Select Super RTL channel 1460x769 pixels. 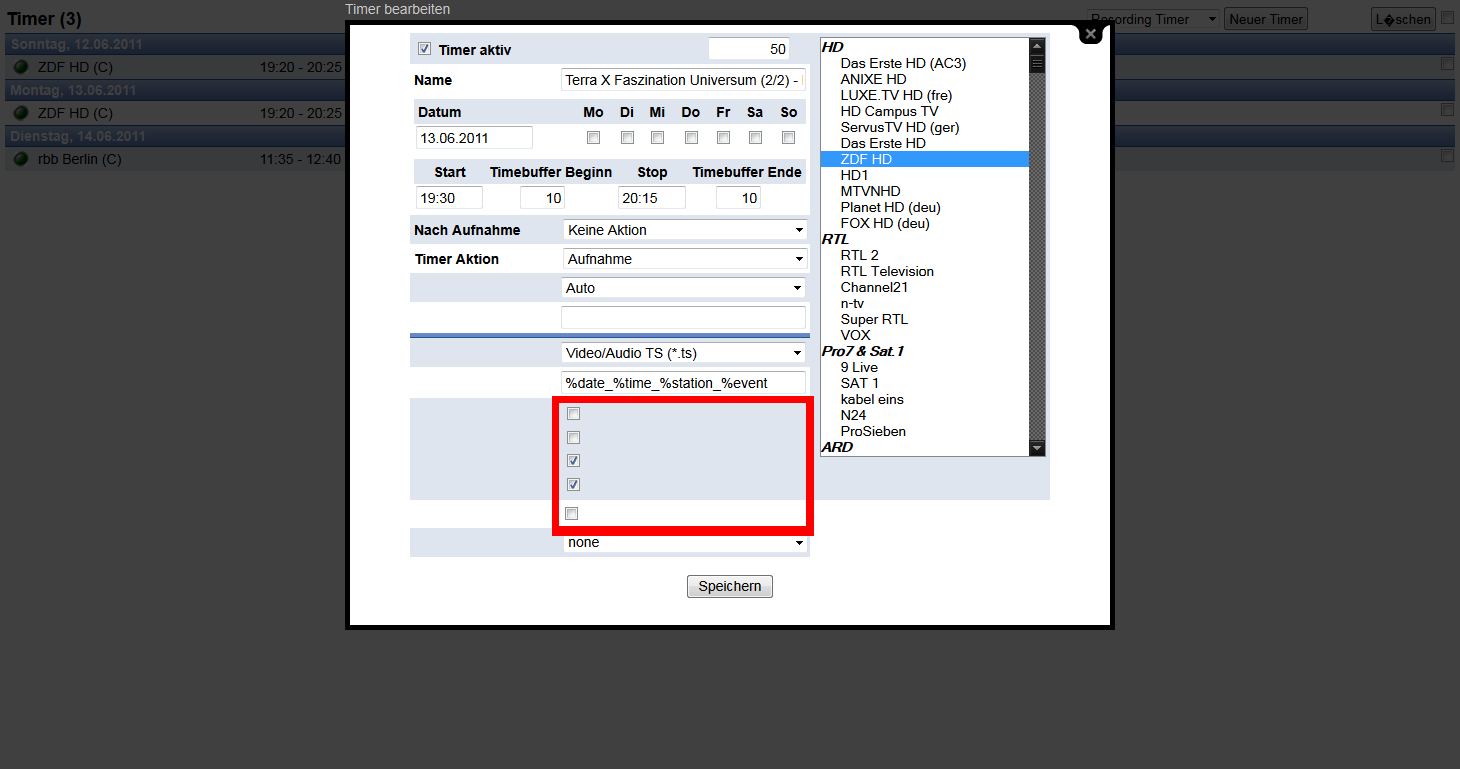[874, 319]
